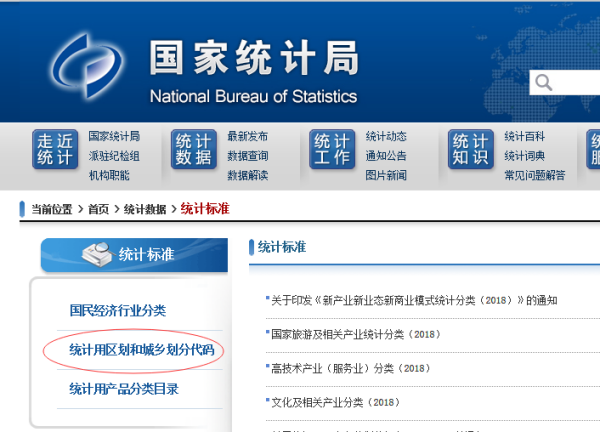Go to 首页 in the breadcrumb

tap(98, 209)
